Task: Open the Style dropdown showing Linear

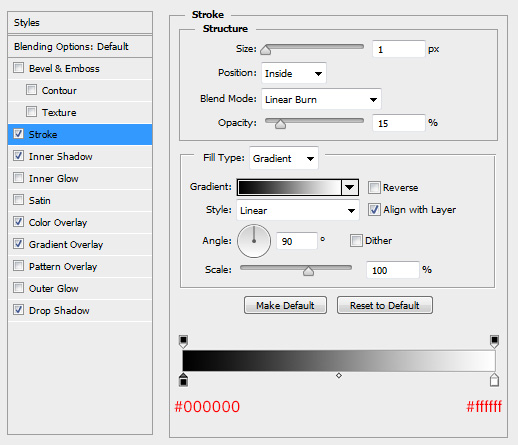Action: click(x=298, y=210)
